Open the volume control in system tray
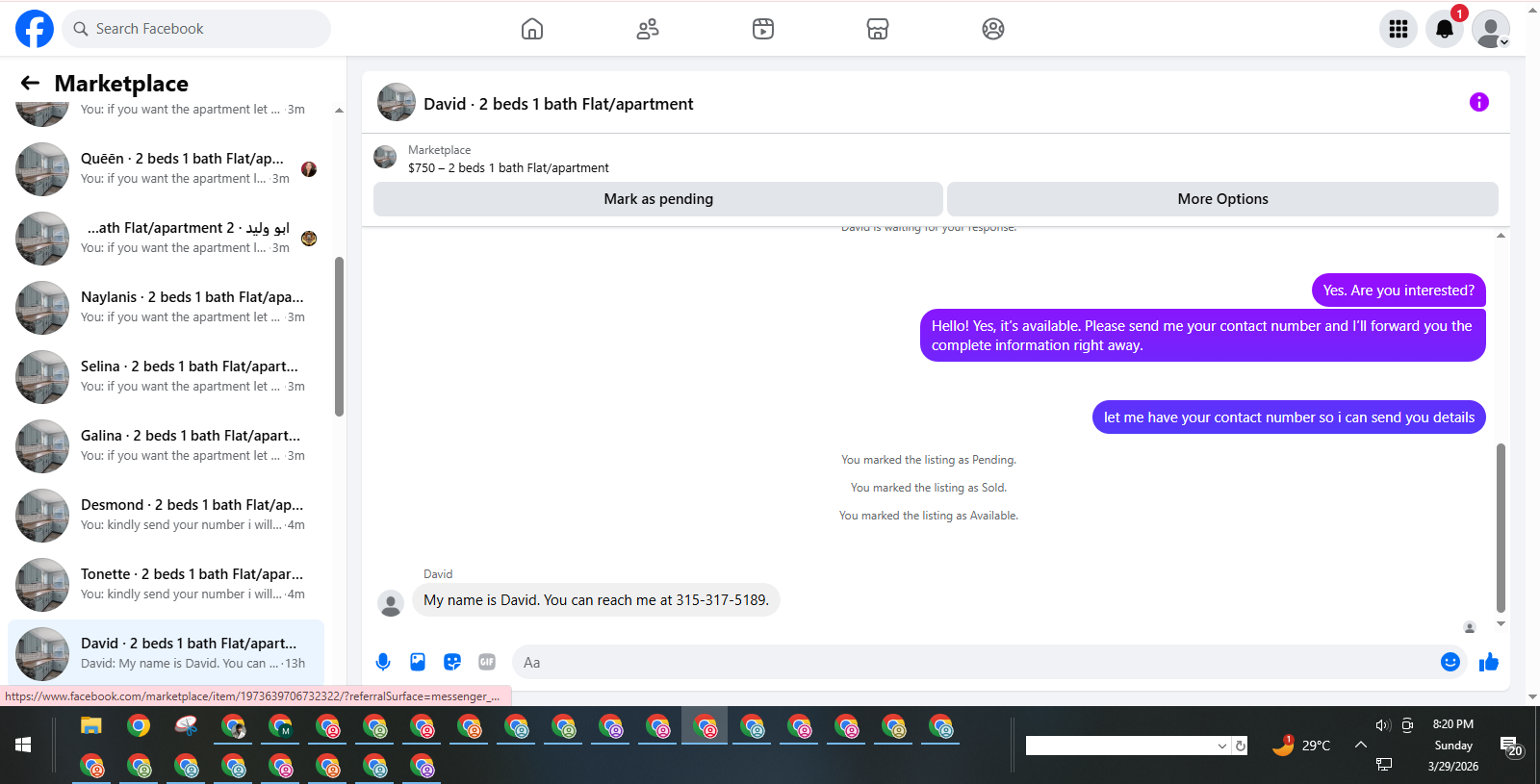The height and width of the screenshot is (784, 1540). tap(1383, 725)
